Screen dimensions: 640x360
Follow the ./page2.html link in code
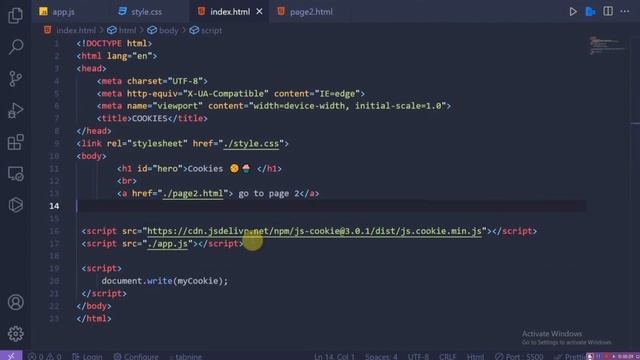[193, 193]
